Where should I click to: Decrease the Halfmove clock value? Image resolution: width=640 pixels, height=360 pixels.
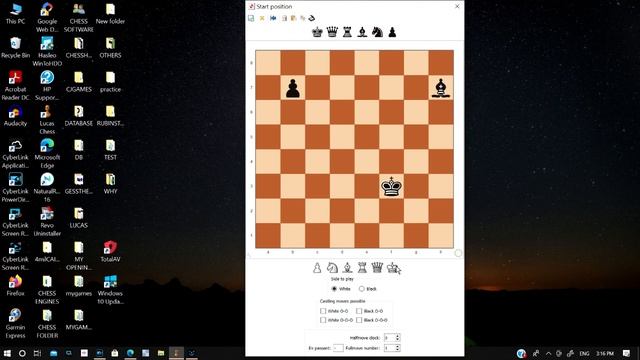(x=398, y=340)
